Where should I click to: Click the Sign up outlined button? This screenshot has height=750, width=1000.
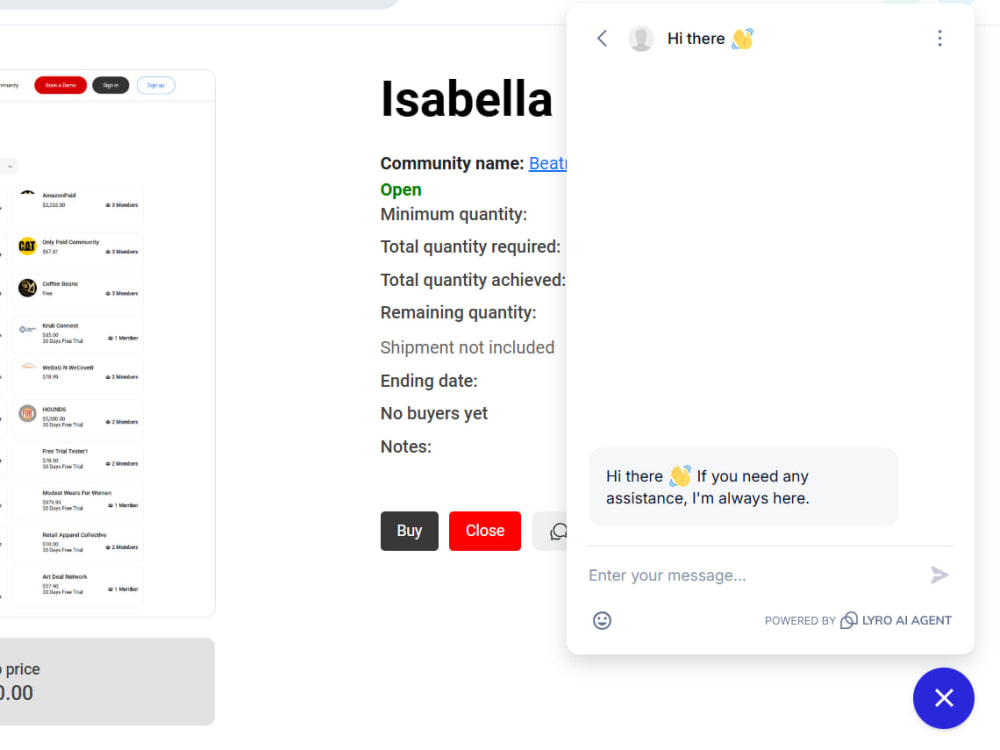coord(156,85)
